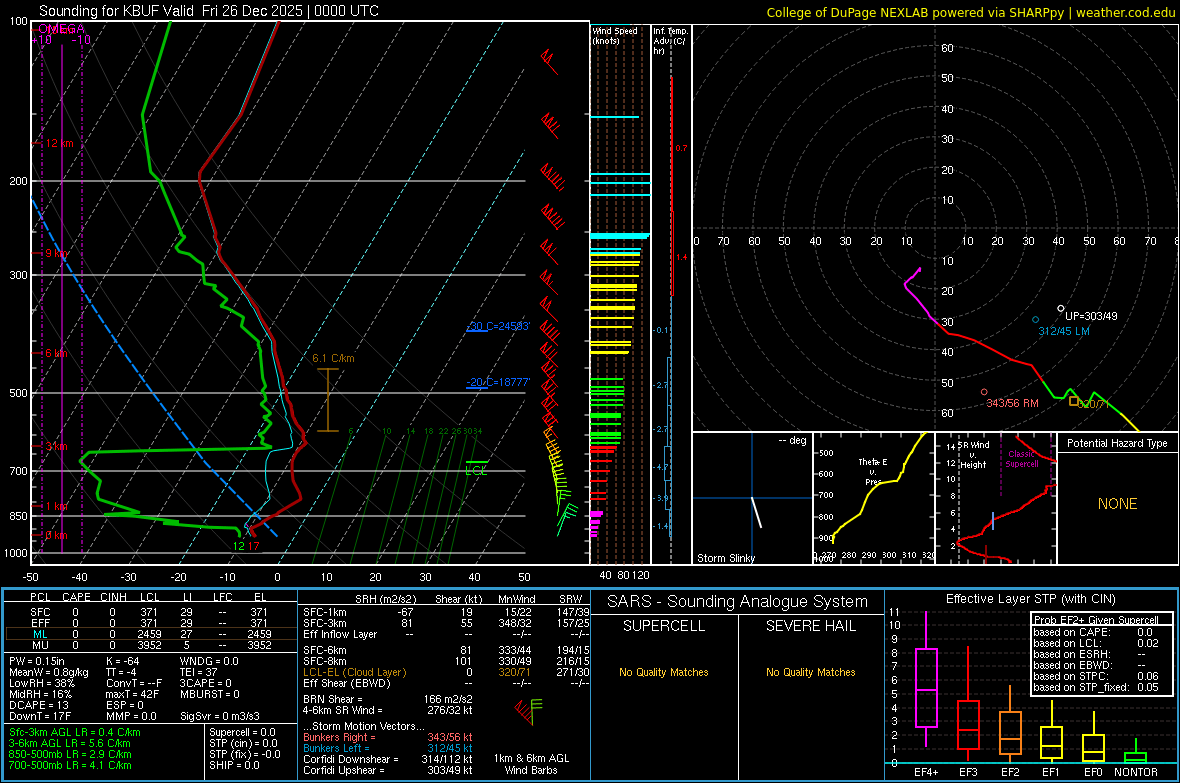The image size is (1180, 783).
Task: Click the SARS Sounding Analogue System header
Action: click(738, 602)
